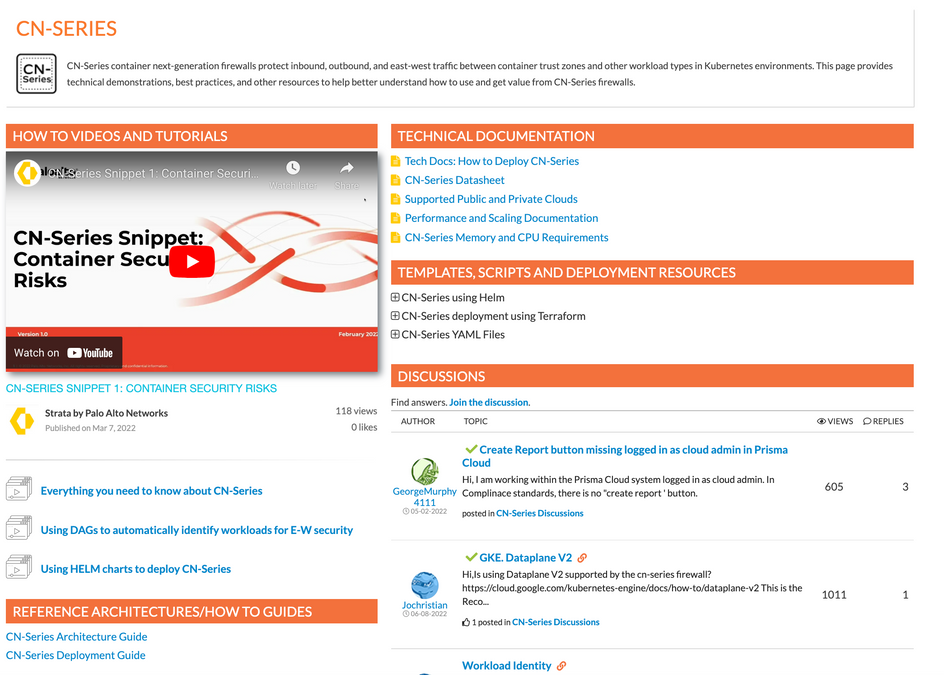Viewport: 944px width, 675px height.
Task: Click the Share arrow icon on video
Action: pyautogui.click(x=347, y=168)
